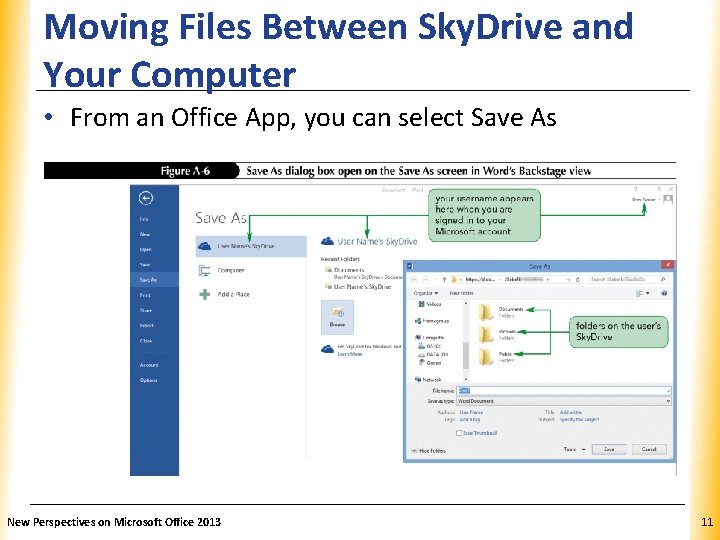Viewport: 720px width, 540px height.
Task: Click the Browse folder button
Action: (337, 317)
